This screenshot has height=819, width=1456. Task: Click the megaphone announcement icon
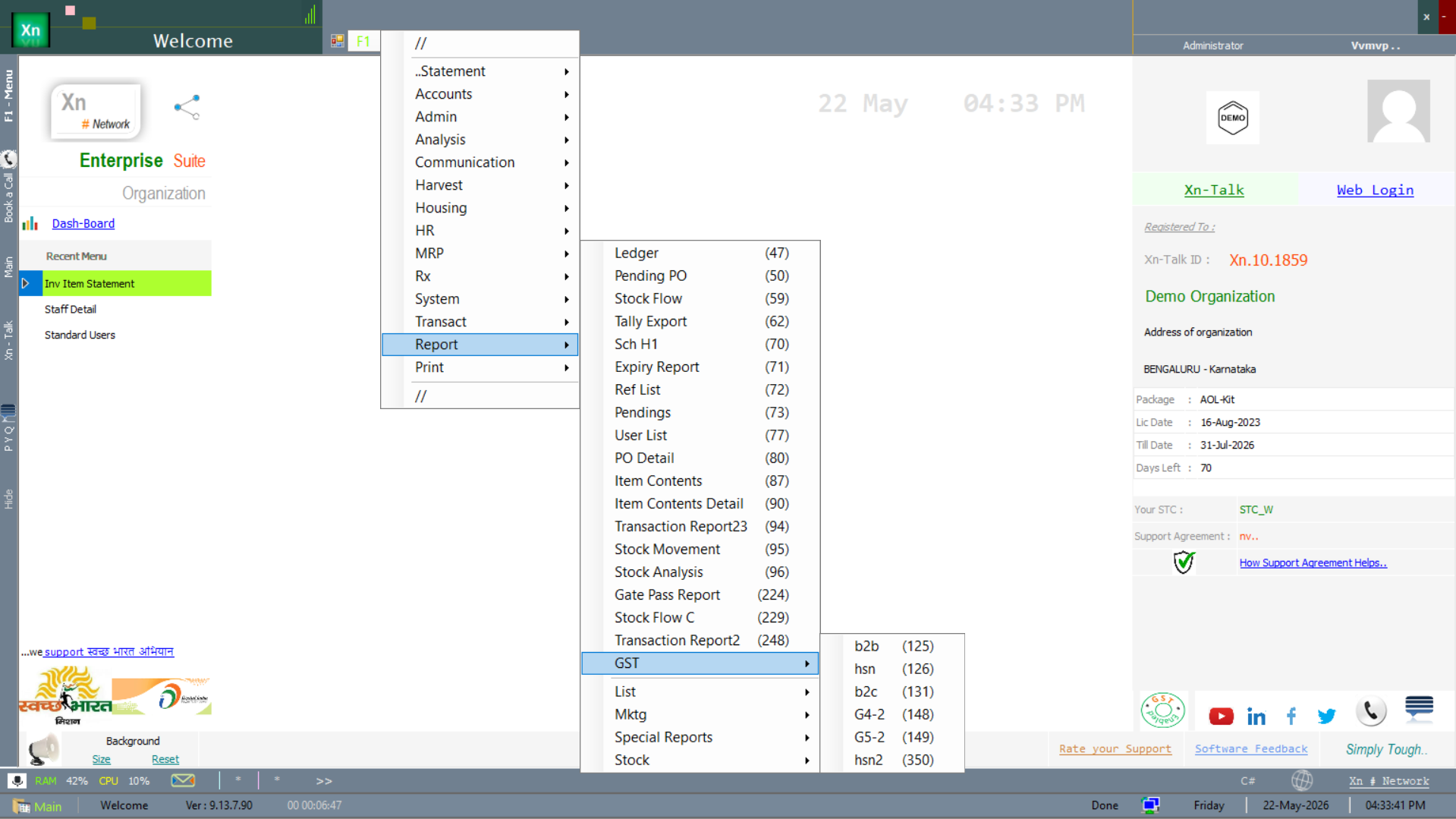pyautogui.click(x=42, y=749)
